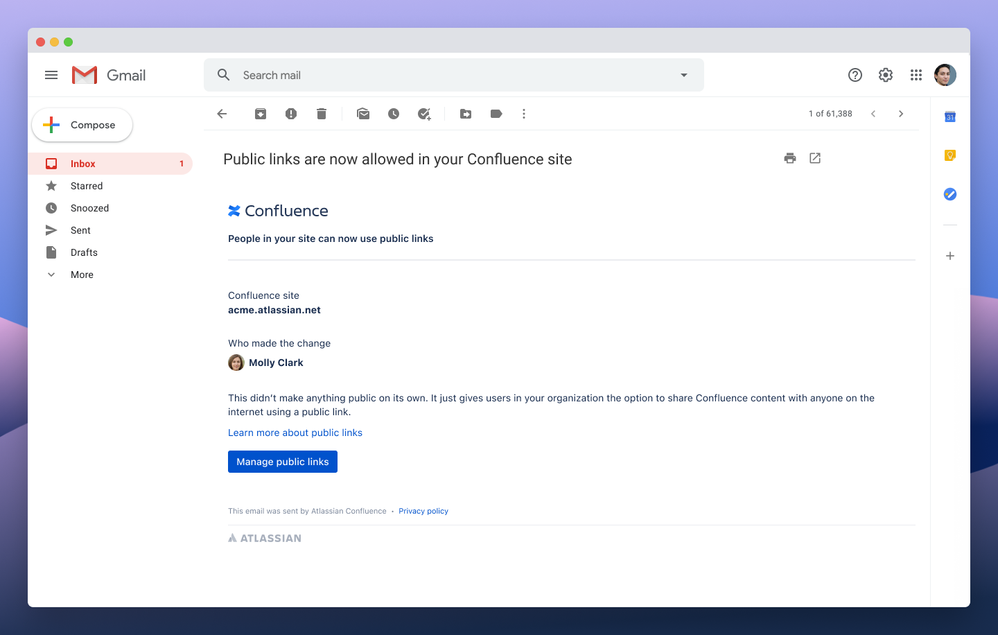Viewport: 998px width, 635px height.
Task: Click the Compose button
Action: pyautogui.click(x=82, y=125)
